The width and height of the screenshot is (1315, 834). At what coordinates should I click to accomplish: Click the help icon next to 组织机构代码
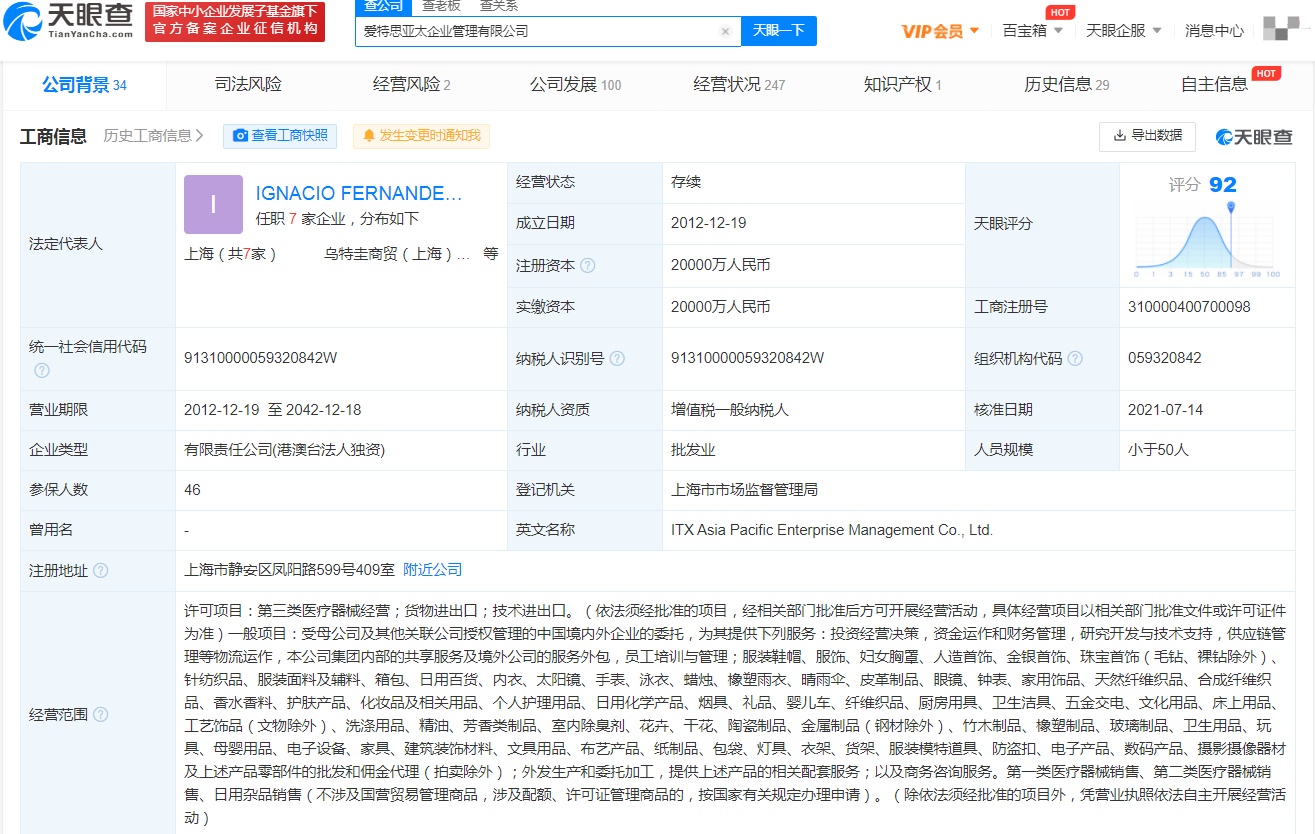1075,358
